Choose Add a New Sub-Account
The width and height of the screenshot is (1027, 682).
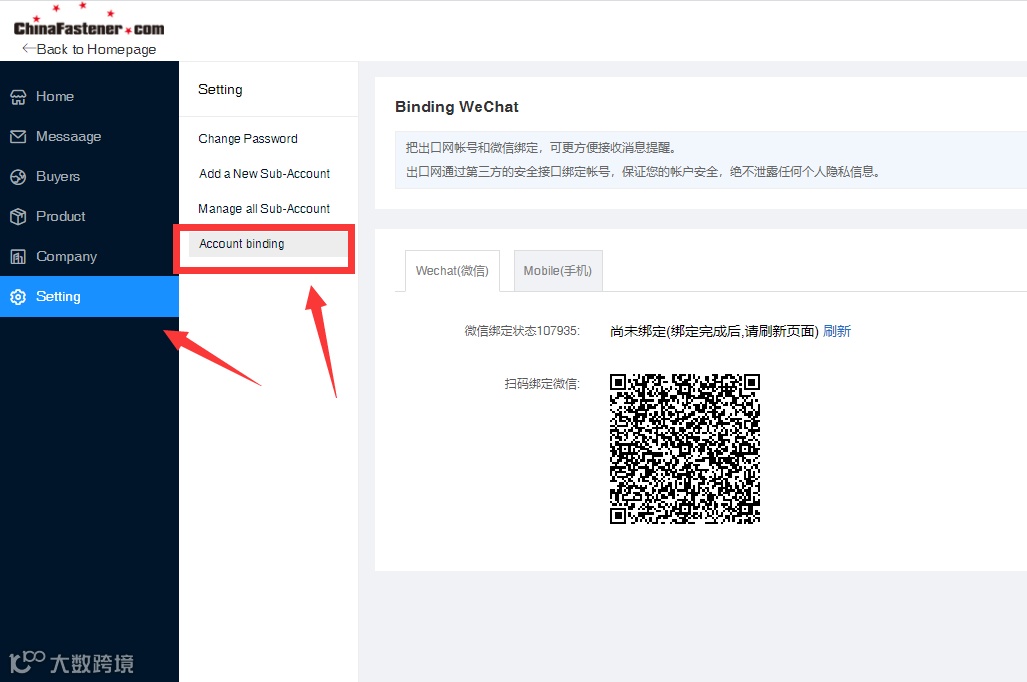click(x=265, y=174)
